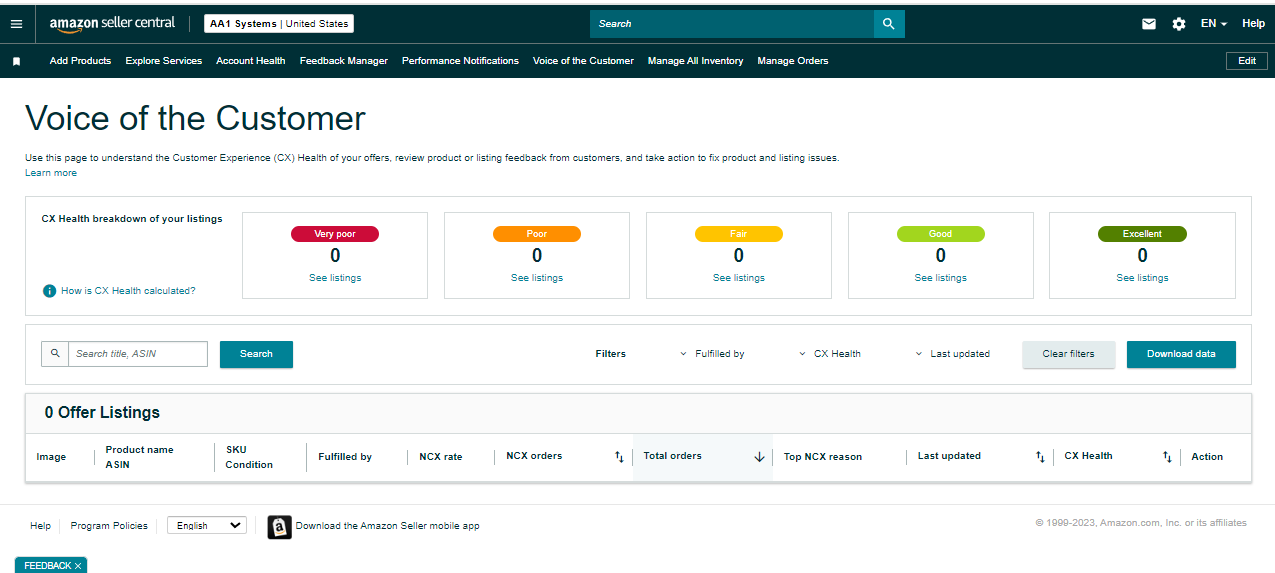The height and width of the screenshot is (573, 1275).
Task: Click the Product name ASIN column header
Action: [139, 457]
